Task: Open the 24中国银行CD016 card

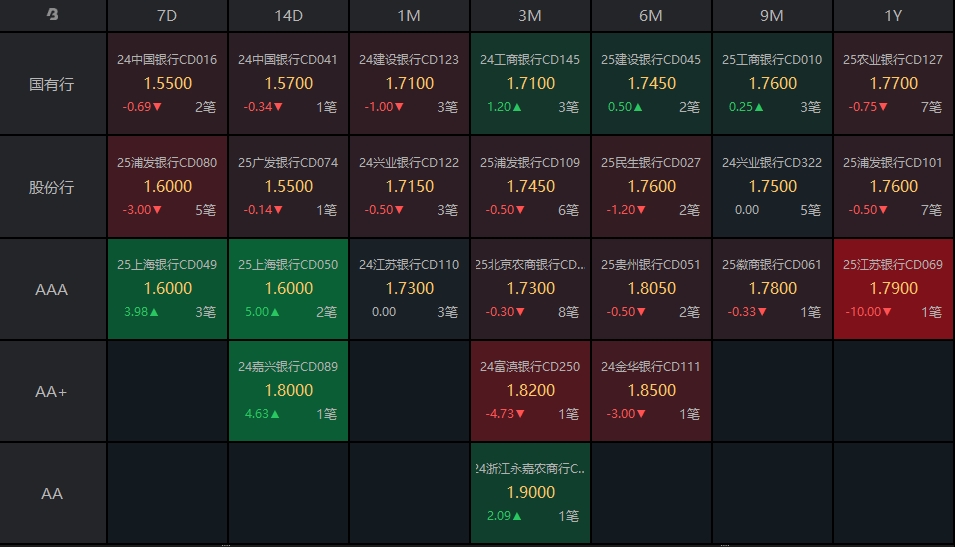Action: pos(167,83)
